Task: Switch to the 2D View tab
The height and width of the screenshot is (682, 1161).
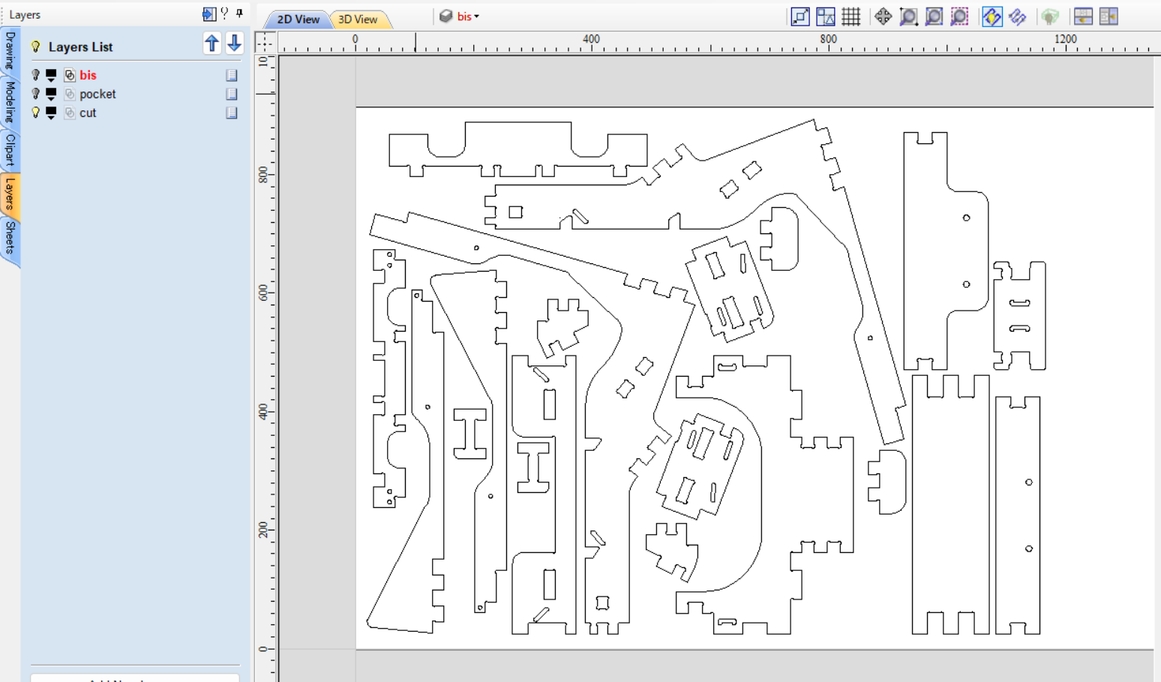Action: 298,19
